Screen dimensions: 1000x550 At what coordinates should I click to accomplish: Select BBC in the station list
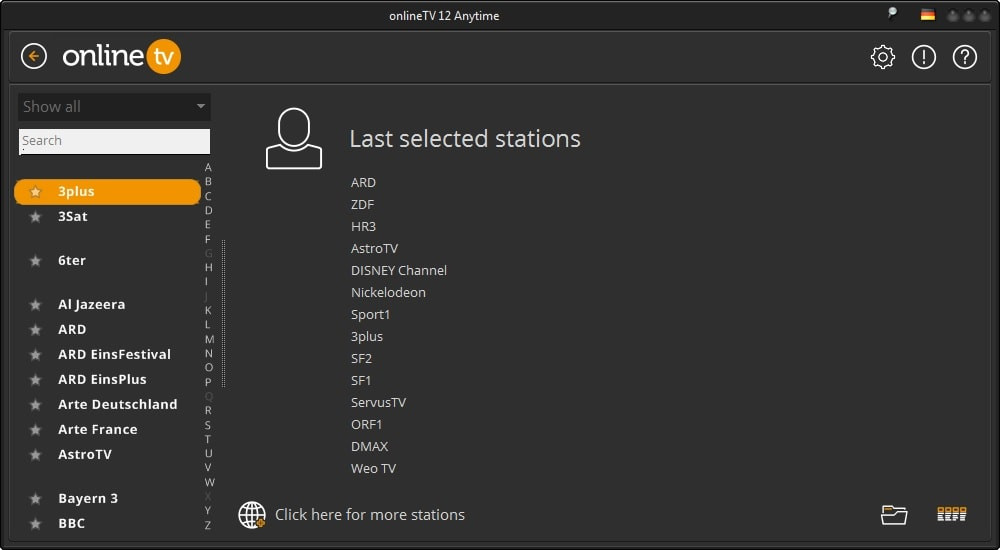point(71,523)
